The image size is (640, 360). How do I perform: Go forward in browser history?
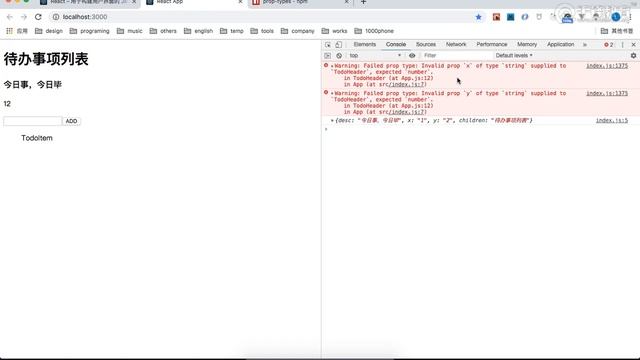24,17
